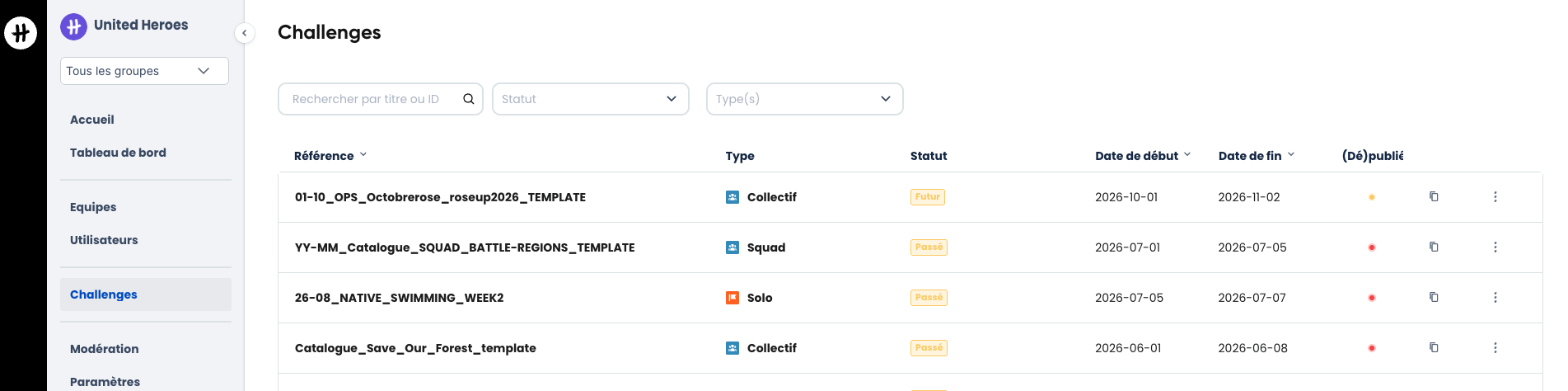Click the black United Heroes logo icon
Image resolution: width=1568 pixels, height=391 pixels.
pyautogui.click(x=21, y=33)
